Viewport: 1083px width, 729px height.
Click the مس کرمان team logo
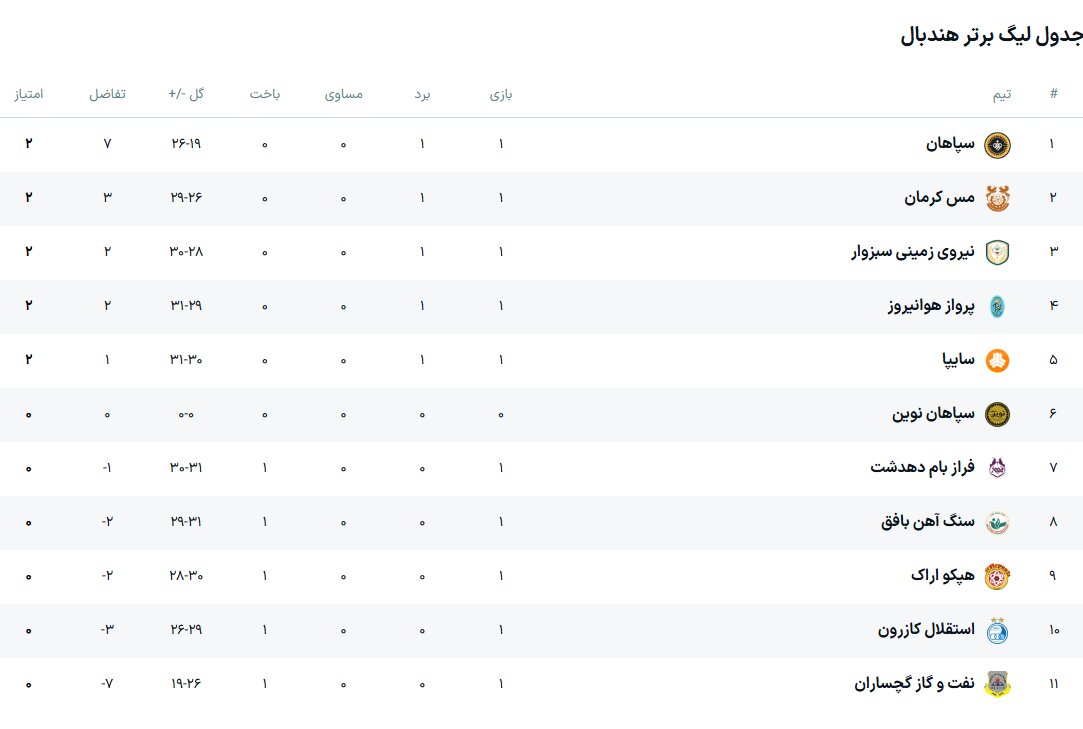coord(997,199)
